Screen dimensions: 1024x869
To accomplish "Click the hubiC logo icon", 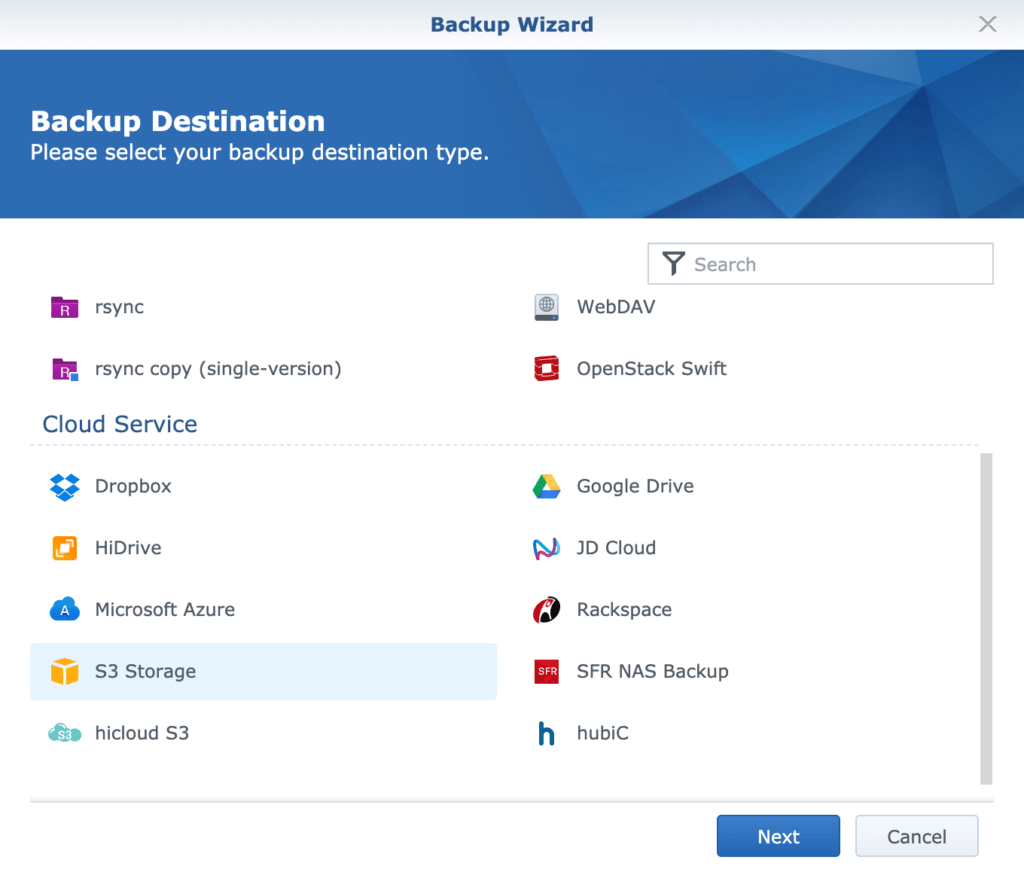I will [546, 734].
